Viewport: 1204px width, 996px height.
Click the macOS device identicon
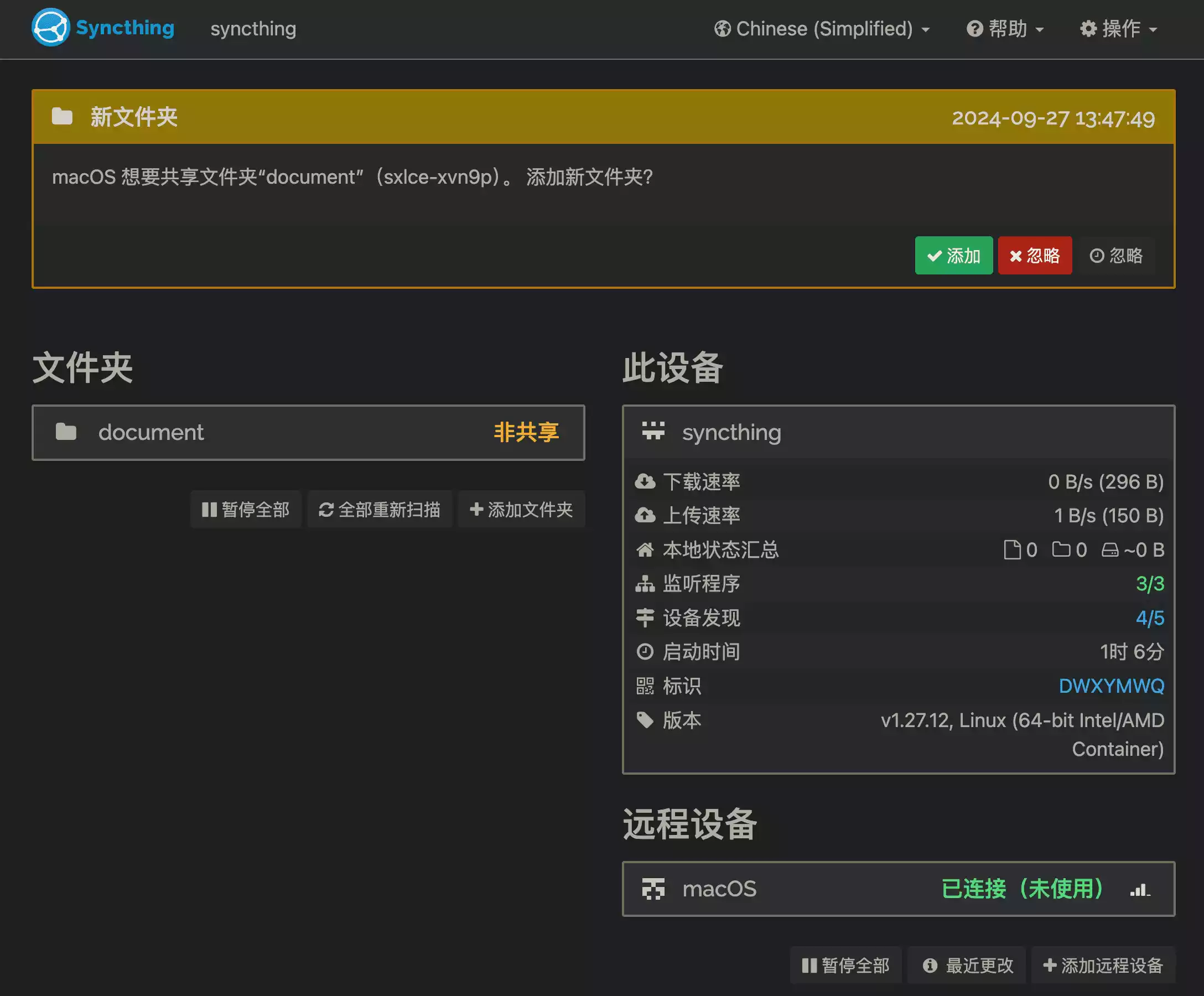coord(653,889)
